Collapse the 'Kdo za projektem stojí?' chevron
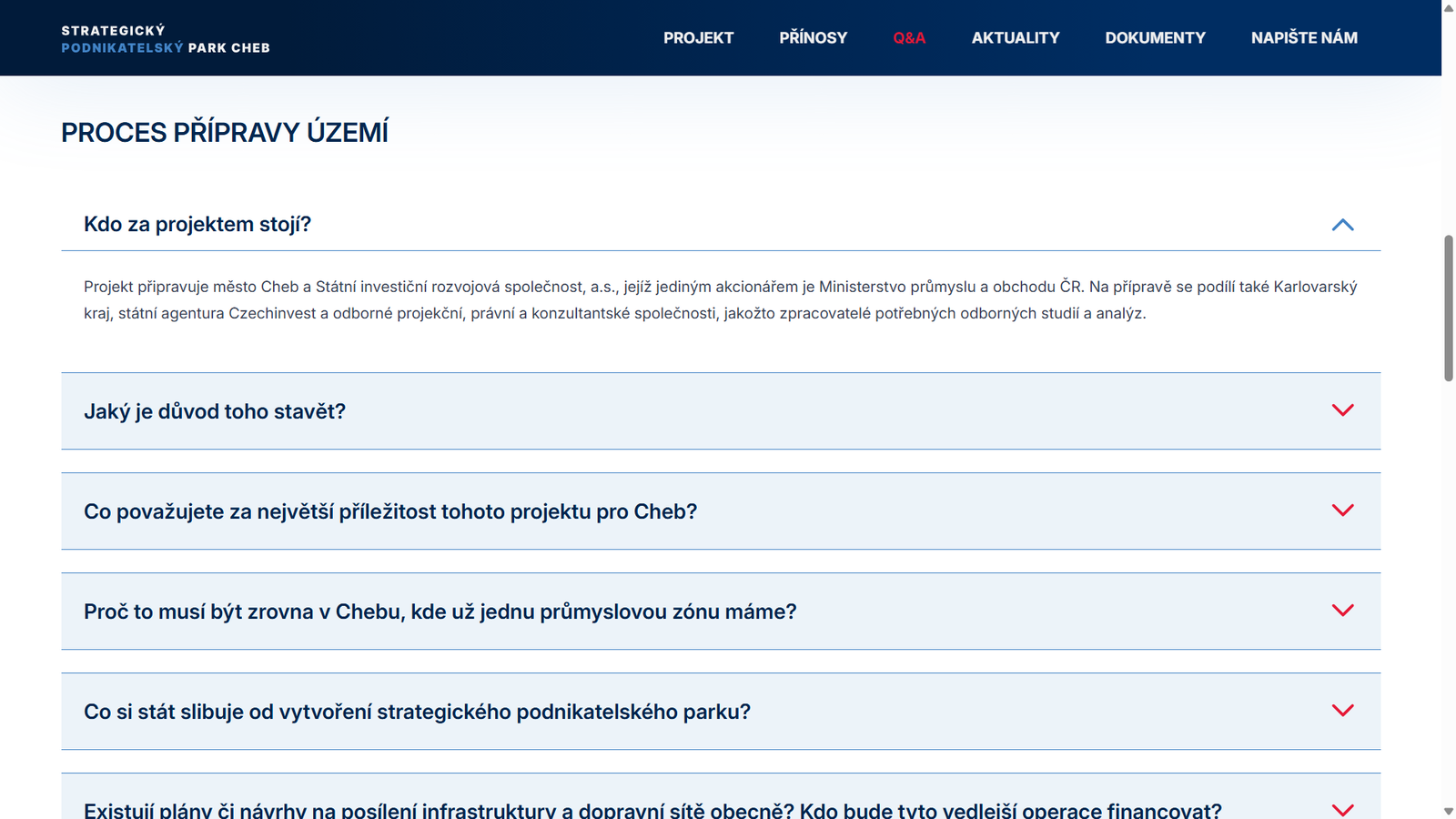1456x819 pixels. [1342, 225]
